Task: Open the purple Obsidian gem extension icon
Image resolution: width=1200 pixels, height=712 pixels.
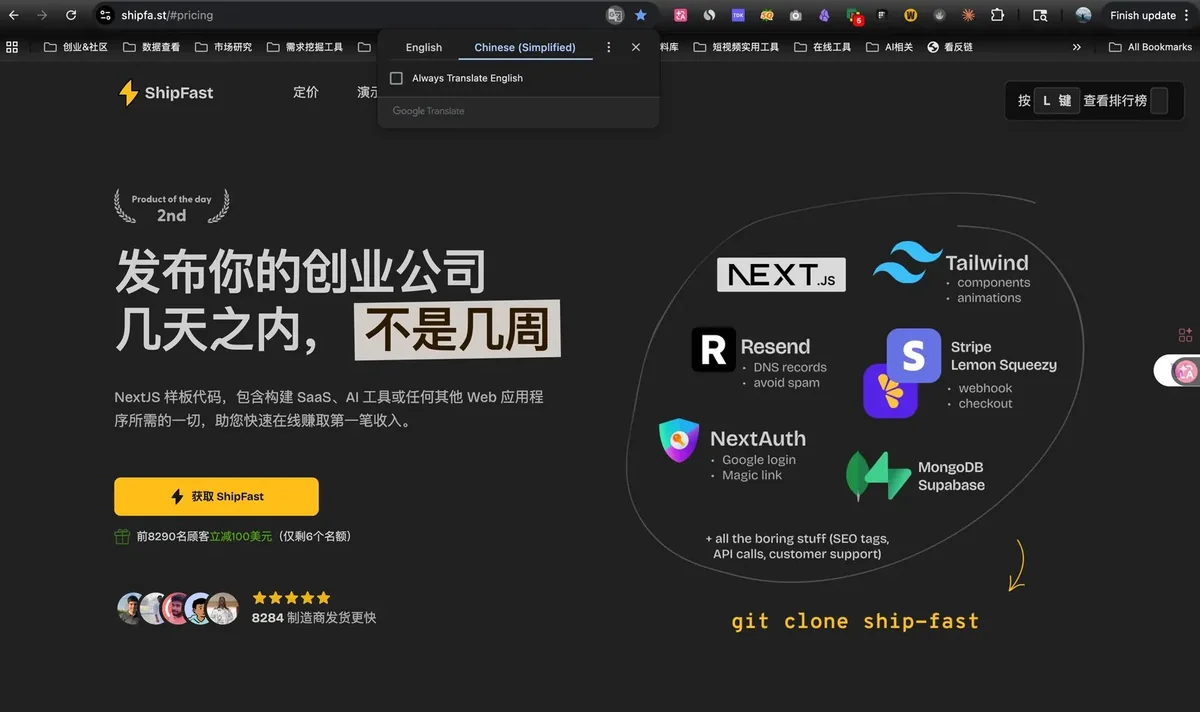Action: pos(824,15)
